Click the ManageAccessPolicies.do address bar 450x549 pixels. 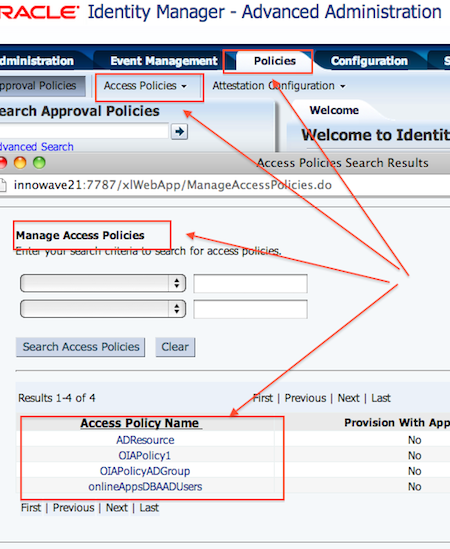pyautogui.click(x=173, y=185)
